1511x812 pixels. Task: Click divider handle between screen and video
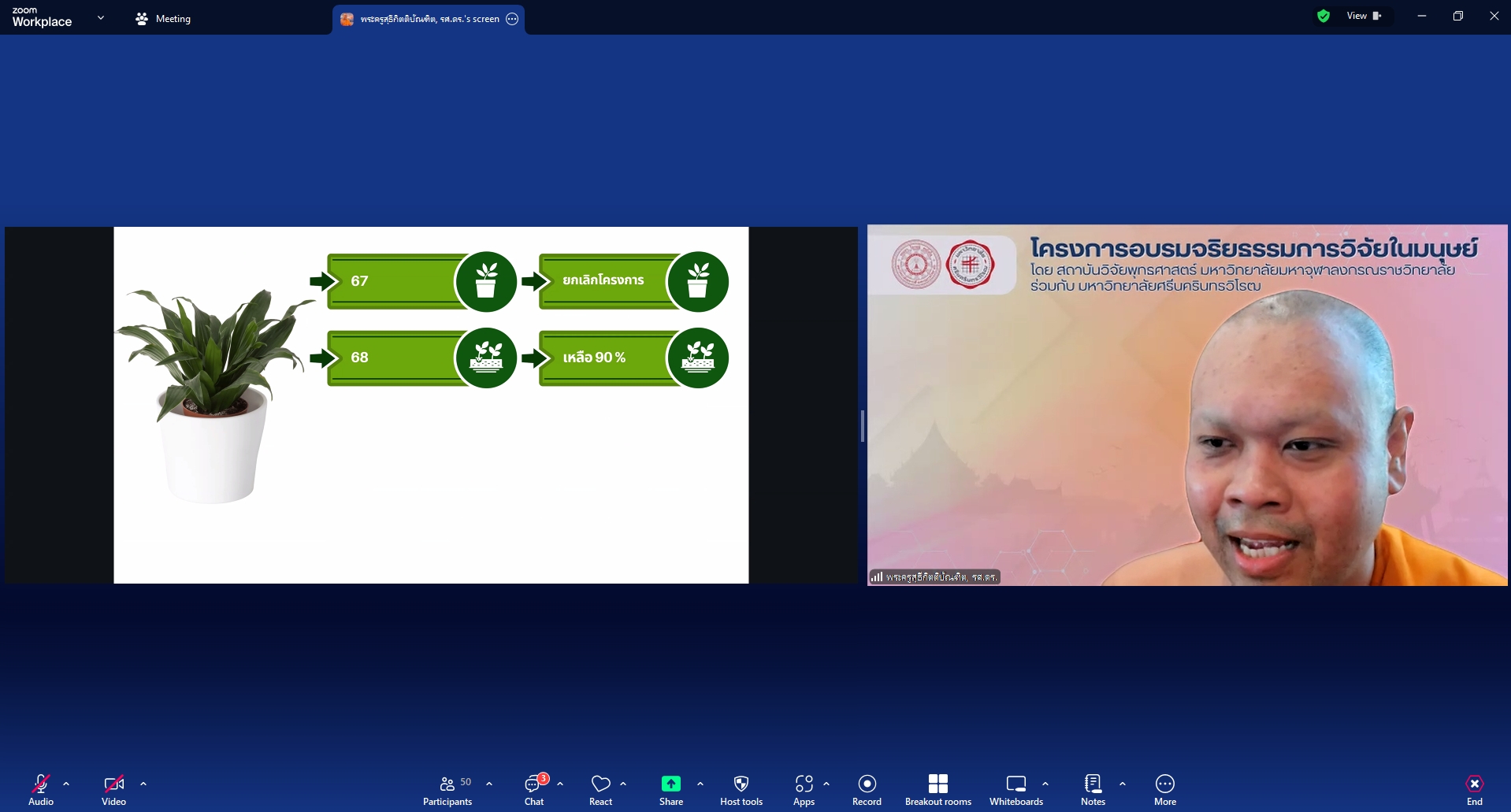coord(863,426)
